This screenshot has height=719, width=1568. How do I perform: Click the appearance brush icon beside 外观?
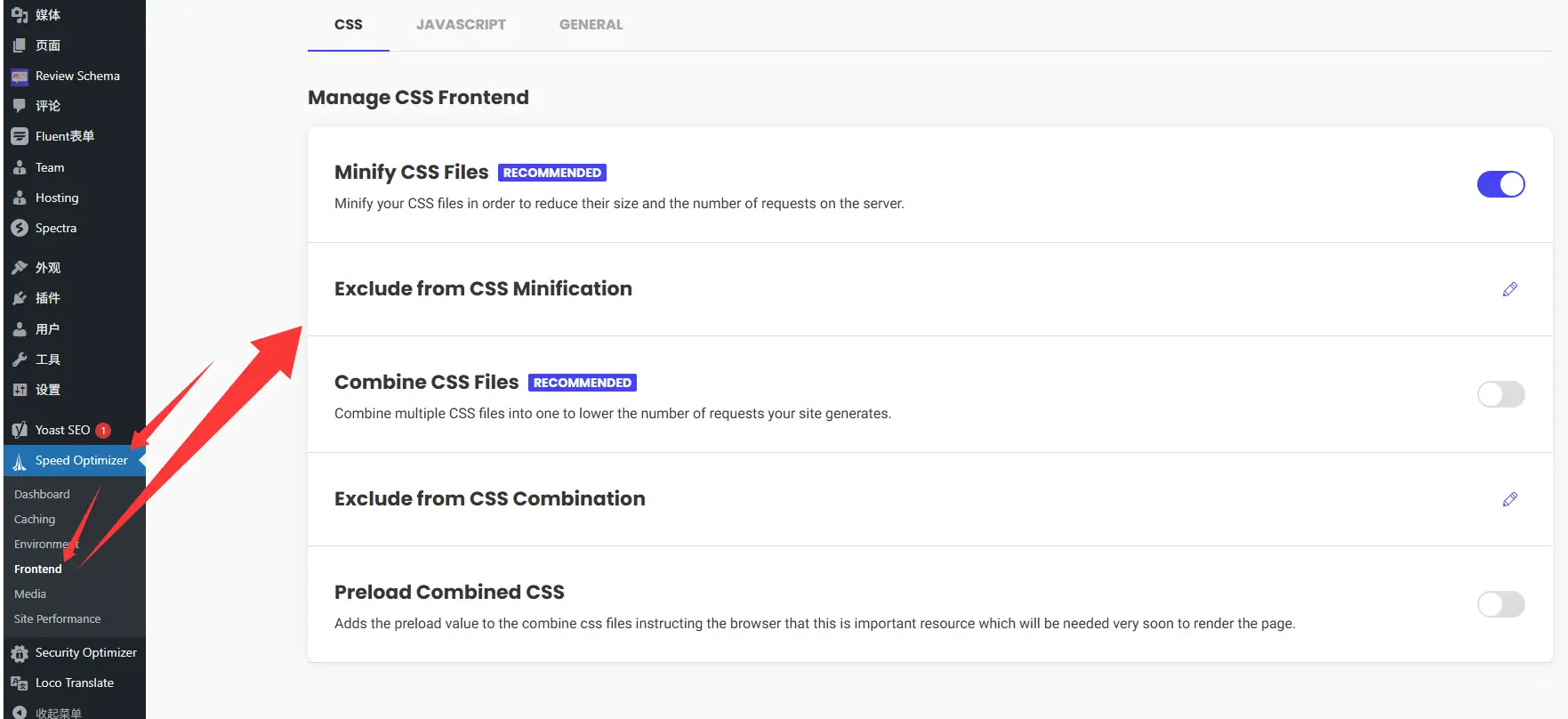tap(20, 268)
